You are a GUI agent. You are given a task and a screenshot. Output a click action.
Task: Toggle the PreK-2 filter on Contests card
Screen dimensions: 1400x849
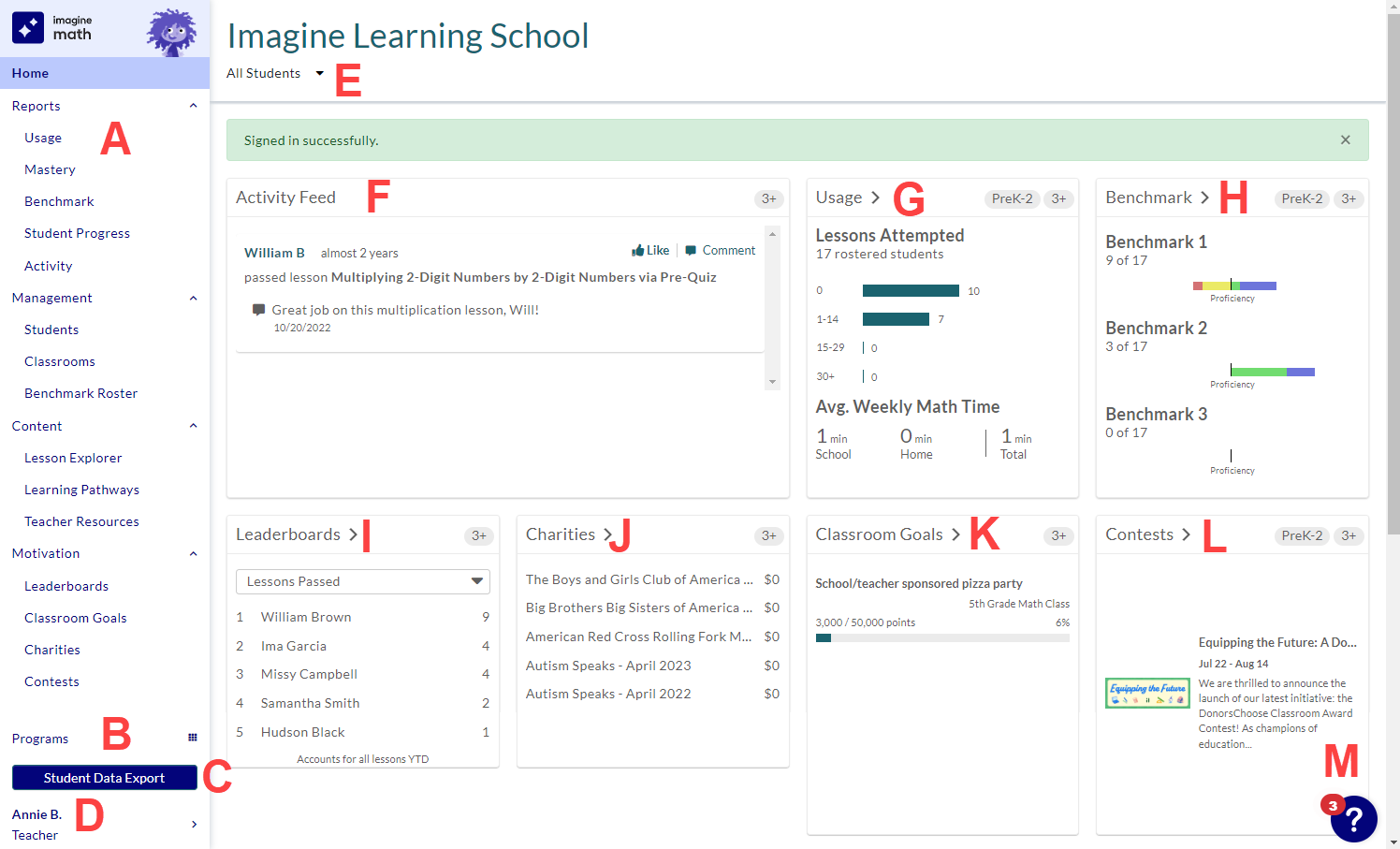click(1302, 535)
